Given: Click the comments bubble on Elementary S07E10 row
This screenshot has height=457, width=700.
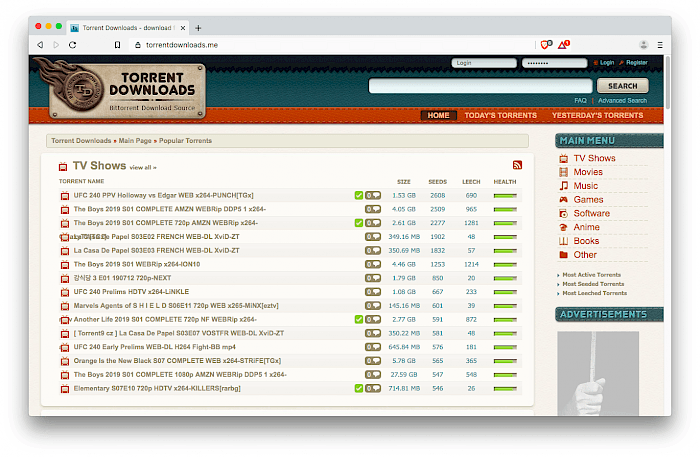Looking at the screenshot, I should coord(373,388).
